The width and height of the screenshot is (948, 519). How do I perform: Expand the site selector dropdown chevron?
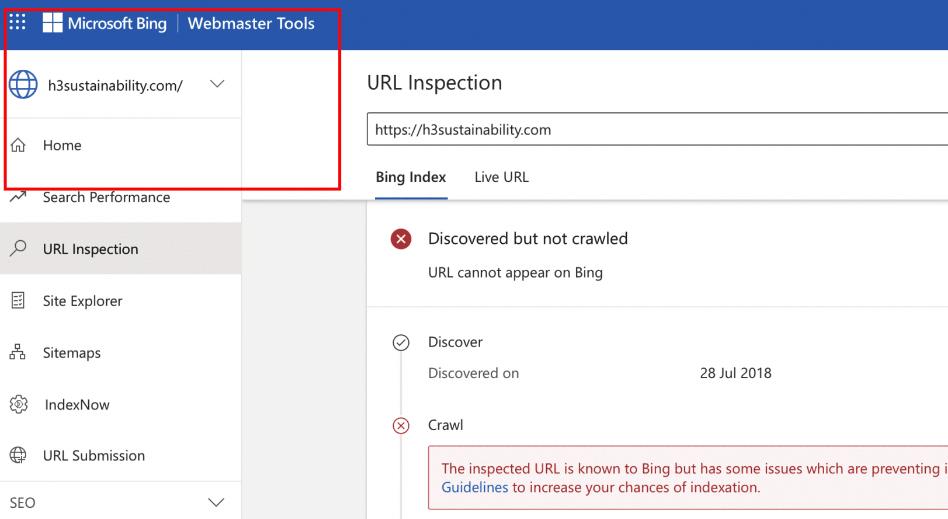pyautogui.click(x=217, y=84)
